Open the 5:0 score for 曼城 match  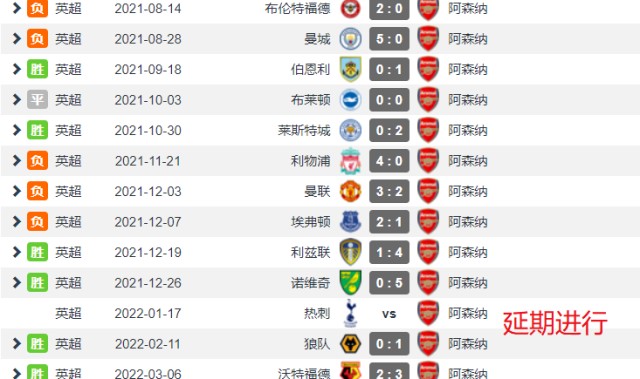pos(389,39)
